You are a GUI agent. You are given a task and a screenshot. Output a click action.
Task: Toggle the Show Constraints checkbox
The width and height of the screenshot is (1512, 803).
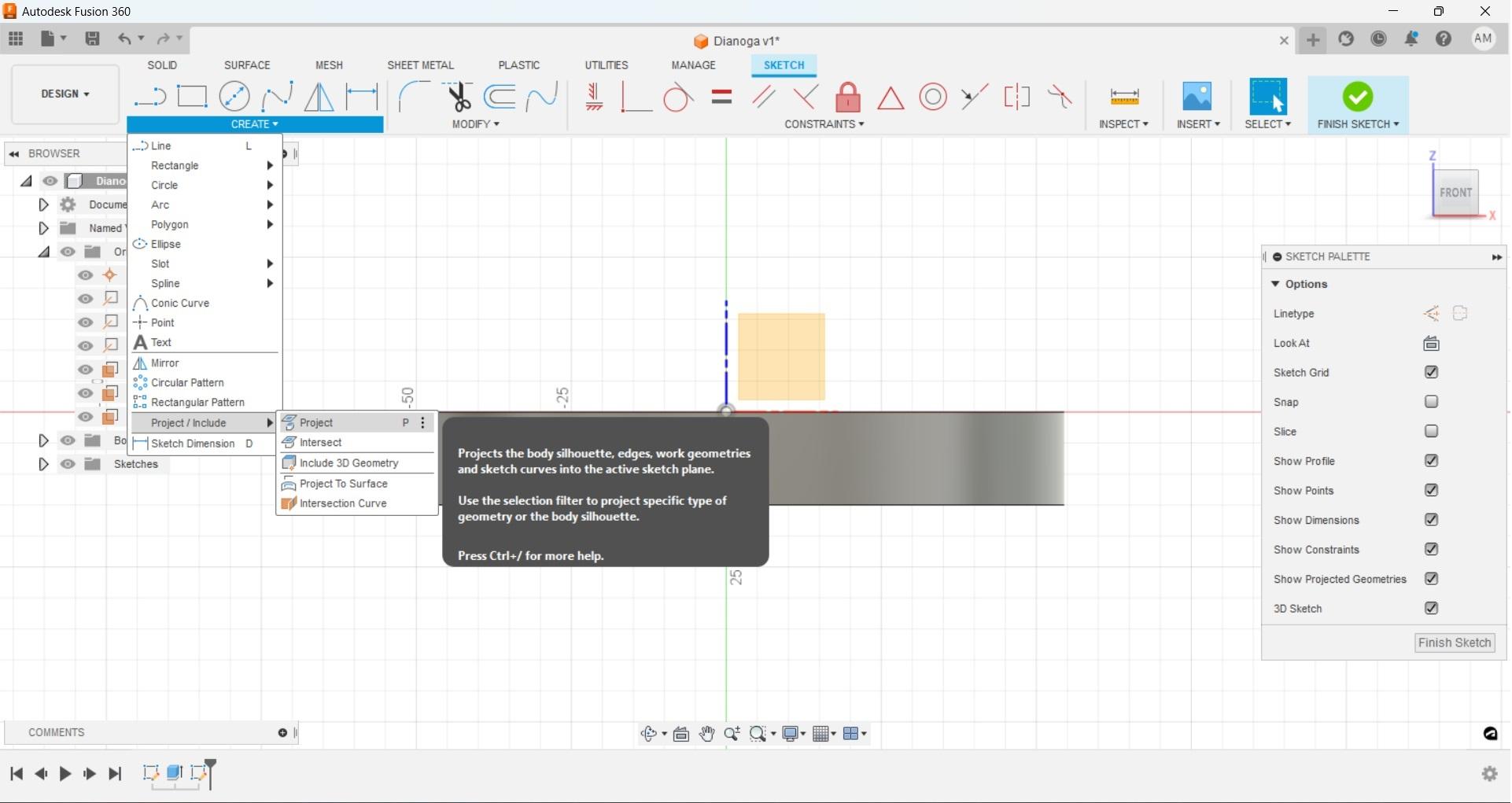(x=1432, y=549)
